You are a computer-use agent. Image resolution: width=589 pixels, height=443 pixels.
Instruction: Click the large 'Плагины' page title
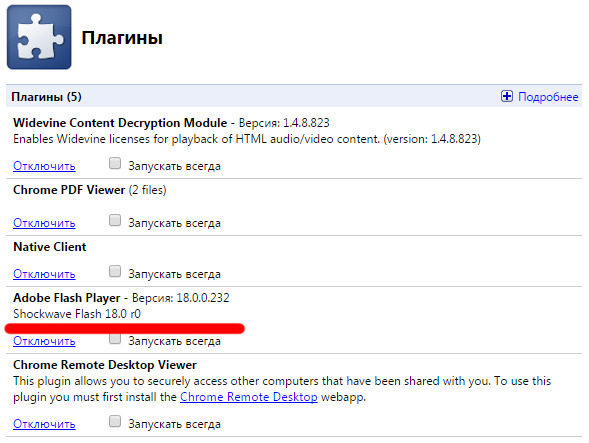(x=122, y=38)
